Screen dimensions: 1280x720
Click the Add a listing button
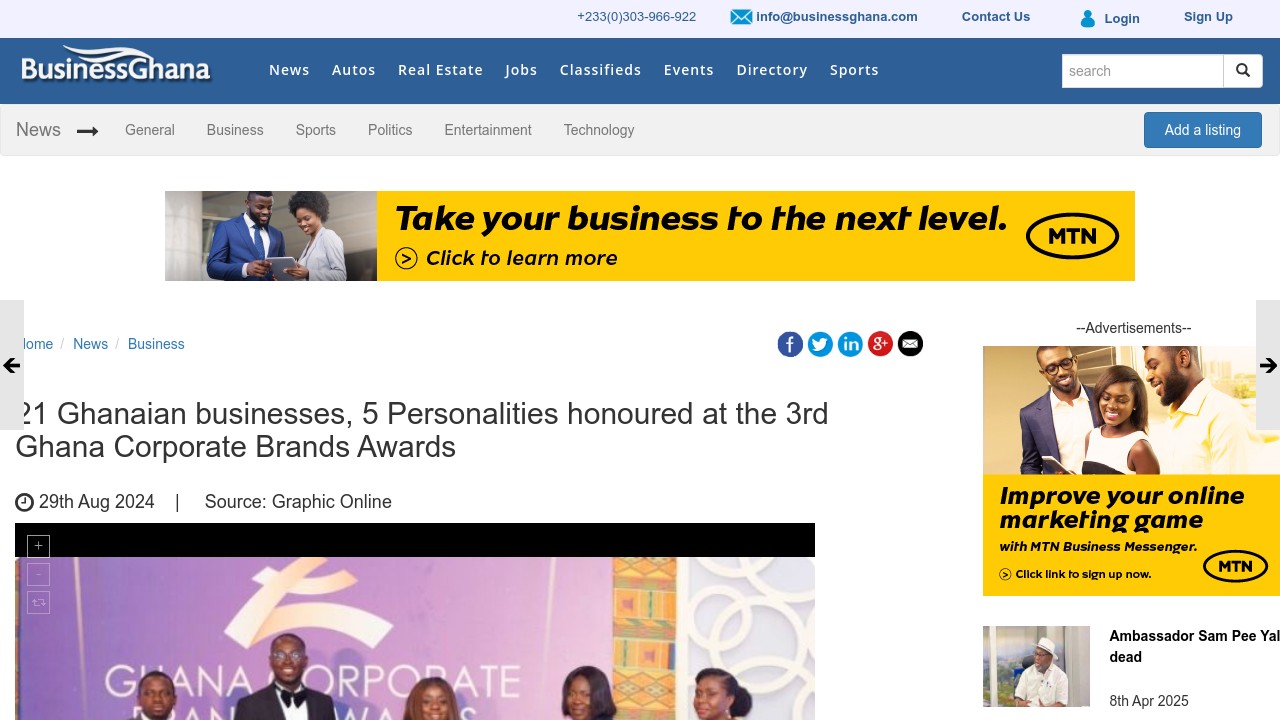1202,130
